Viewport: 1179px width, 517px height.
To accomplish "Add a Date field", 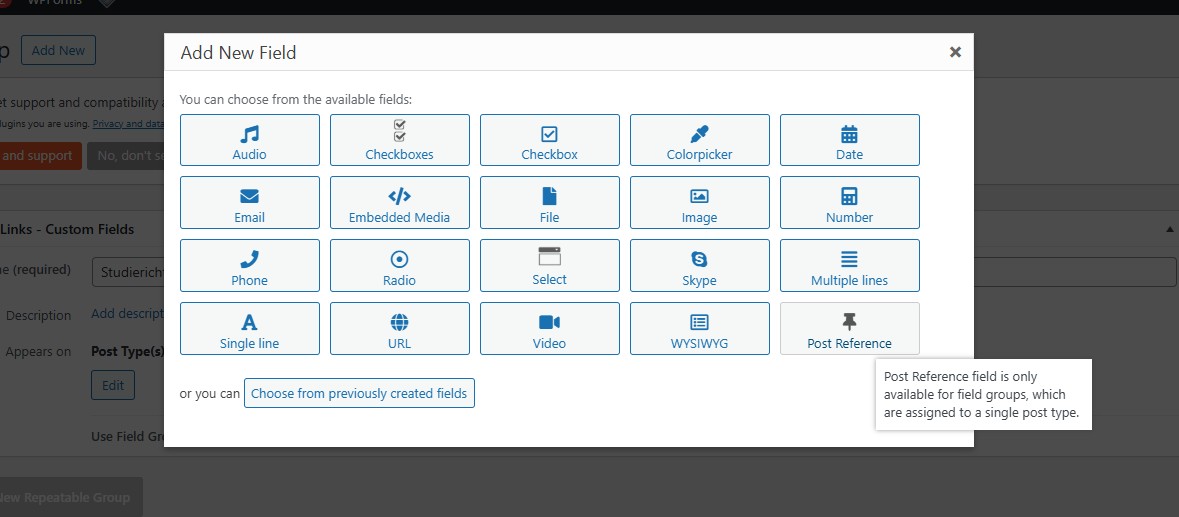I will [849, 140].
